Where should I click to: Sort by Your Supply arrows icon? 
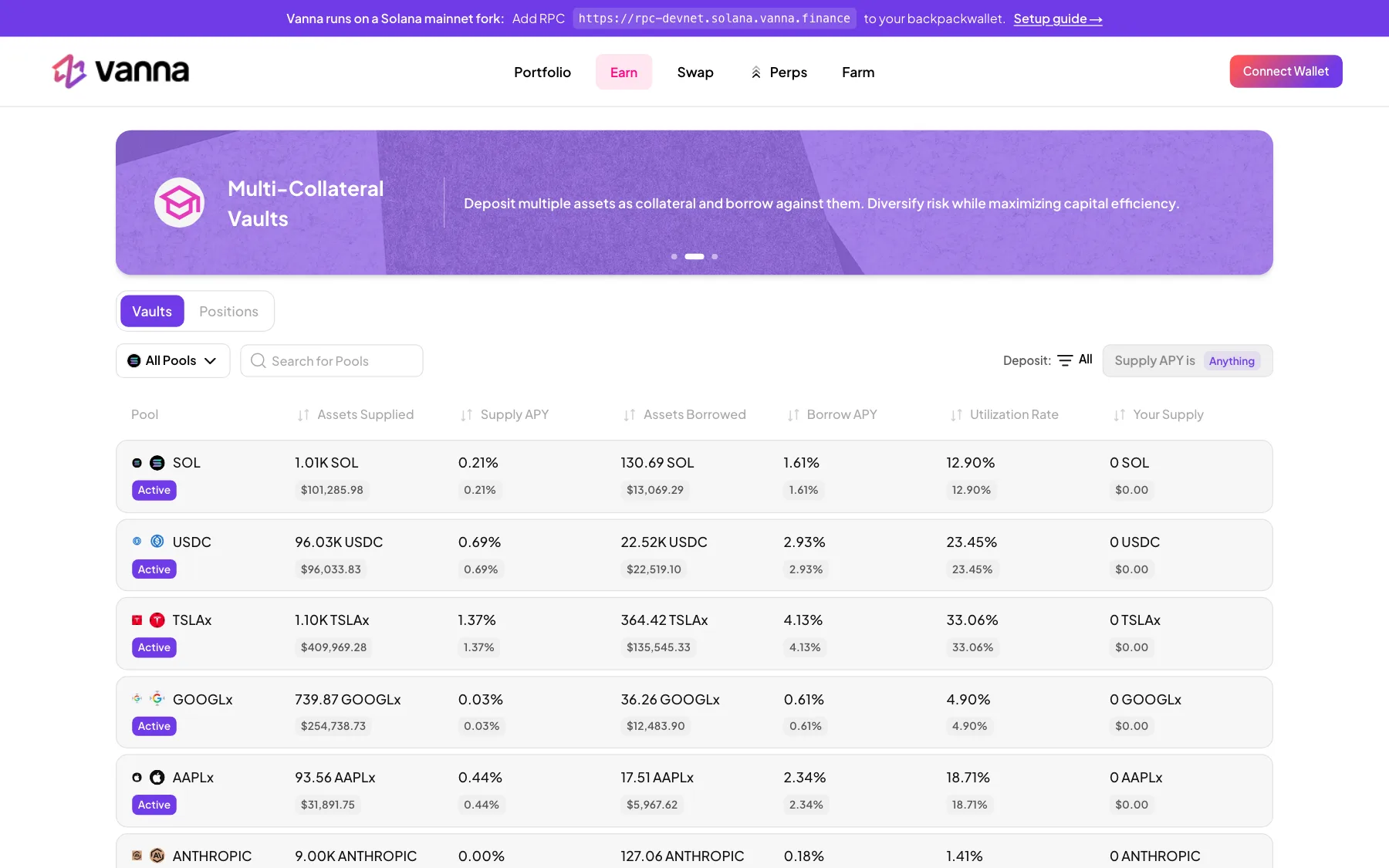(1119, 415)
